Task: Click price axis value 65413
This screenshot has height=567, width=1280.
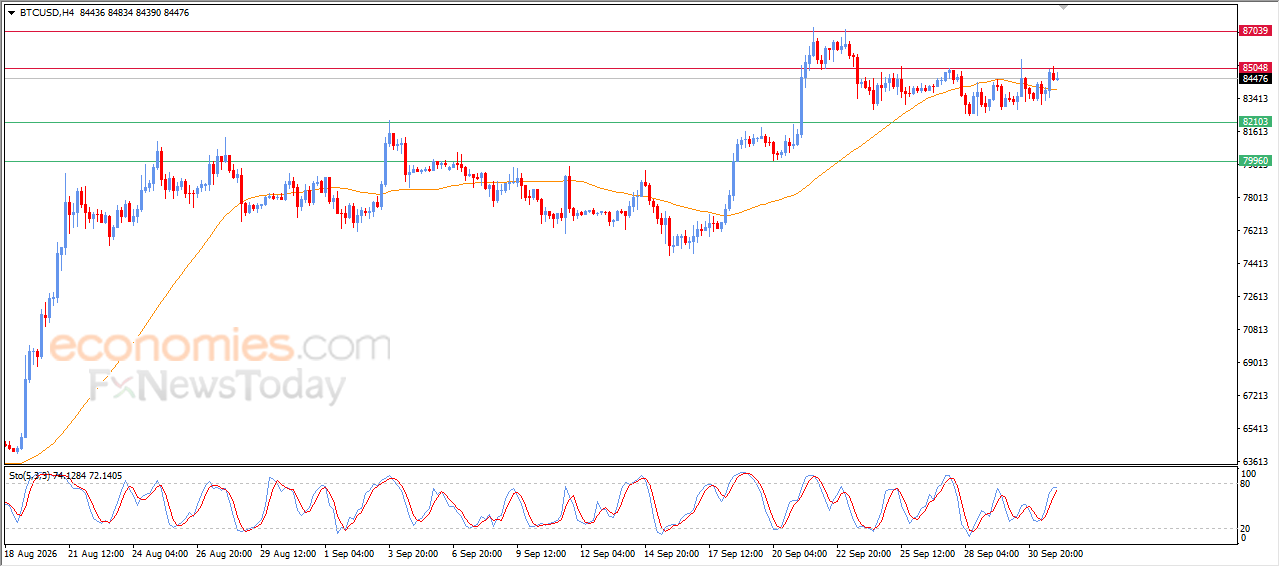Action: click(1255, 429)
